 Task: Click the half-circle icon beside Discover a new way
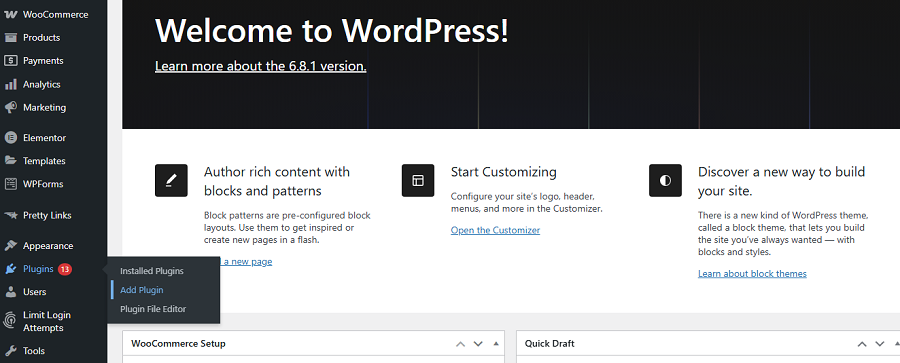tap(665, 180)
